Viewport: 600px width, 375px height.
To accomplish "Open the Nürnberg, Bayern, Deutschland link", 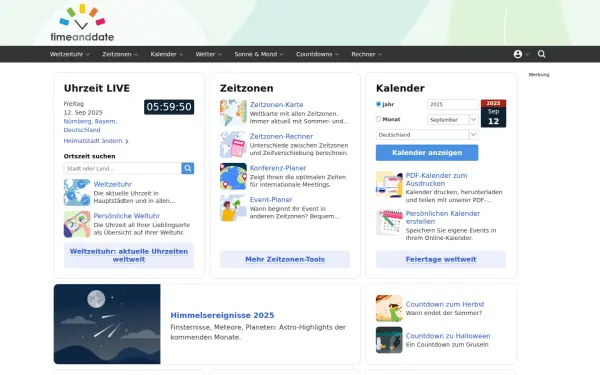I will point(90,126).
